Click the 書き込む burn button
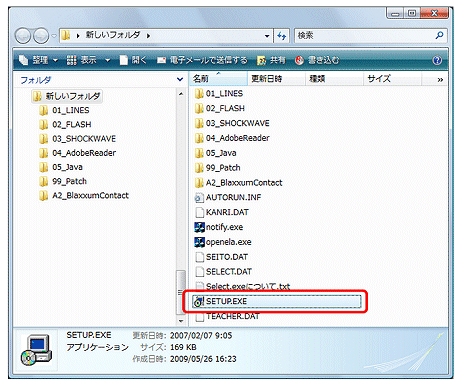This screenshot has height=385, width=460. pos(317,60)
